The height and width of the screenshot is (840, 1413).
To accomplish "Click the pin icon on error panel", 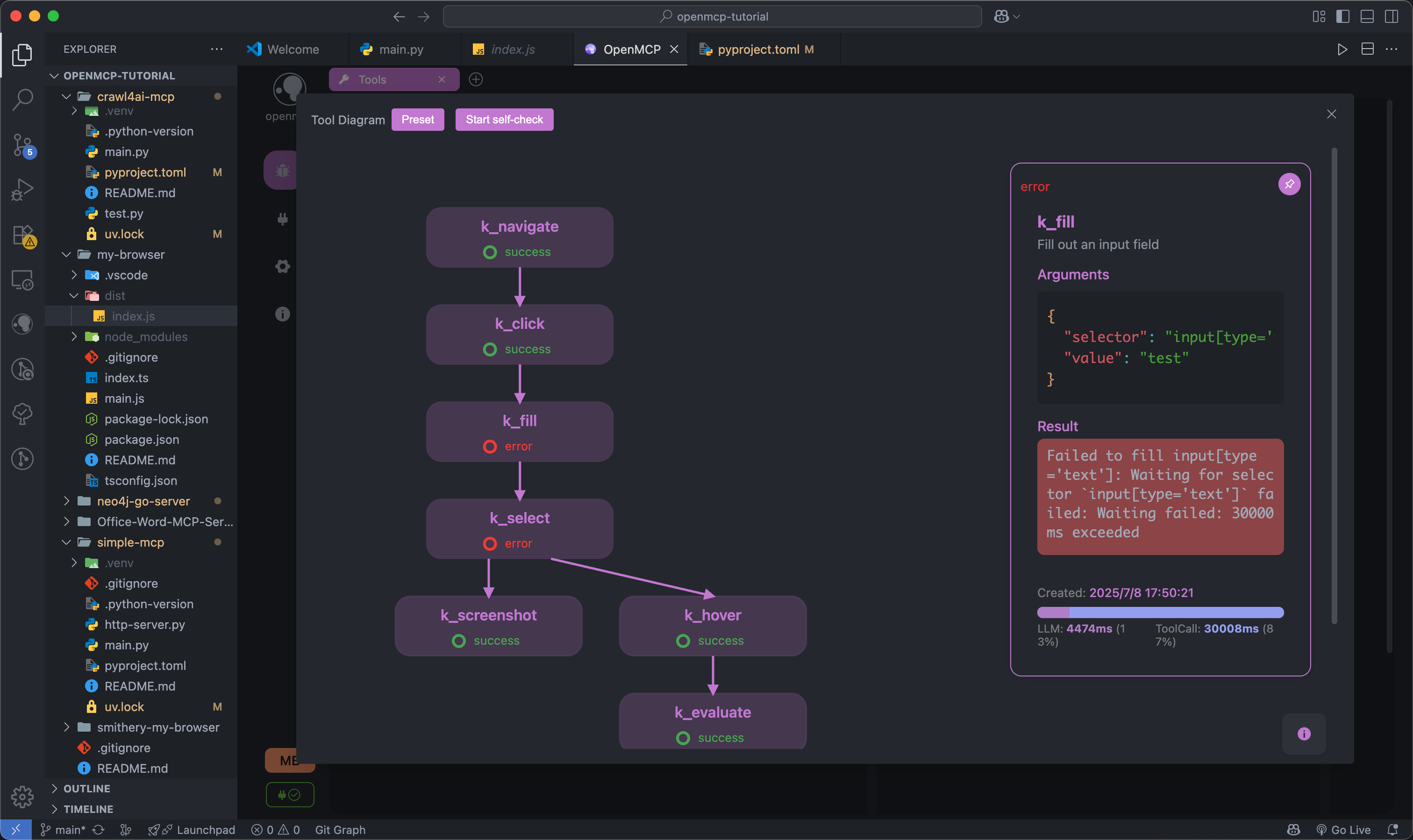I will [x=1289, y=184].
